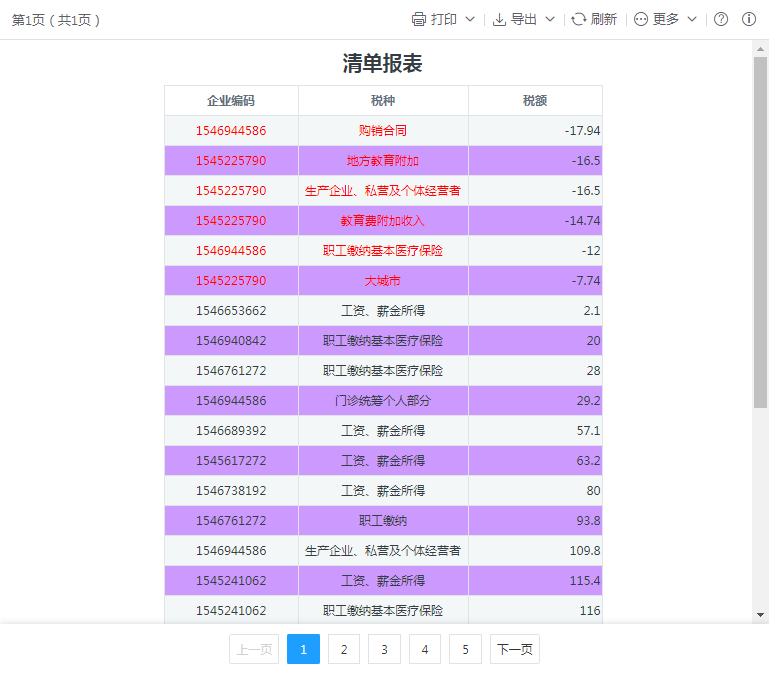Open help question mark icon
Viewport: 769px width, 674px height.
tap(721, 20)
